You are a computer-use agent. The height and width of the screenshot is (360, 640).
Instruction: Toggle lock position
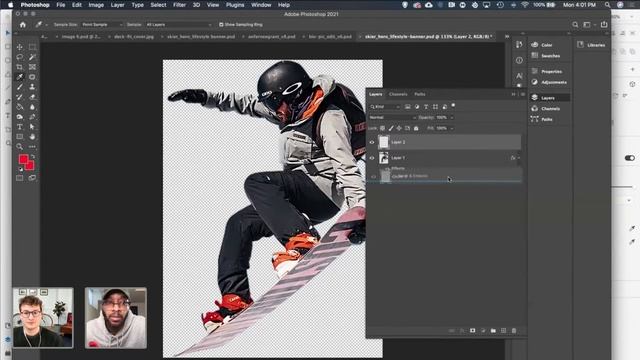pos(399,128)
